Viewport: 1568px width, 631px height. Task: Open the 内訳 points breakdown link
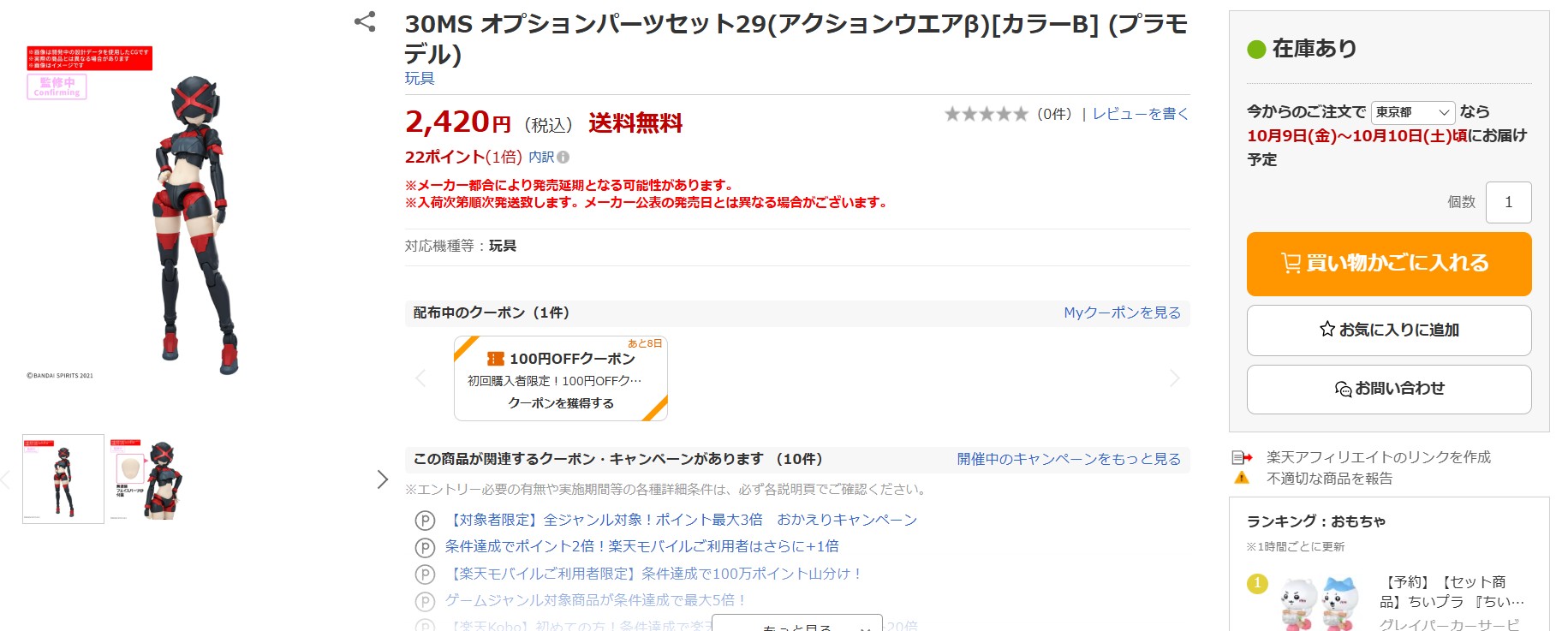coord(541,157)
